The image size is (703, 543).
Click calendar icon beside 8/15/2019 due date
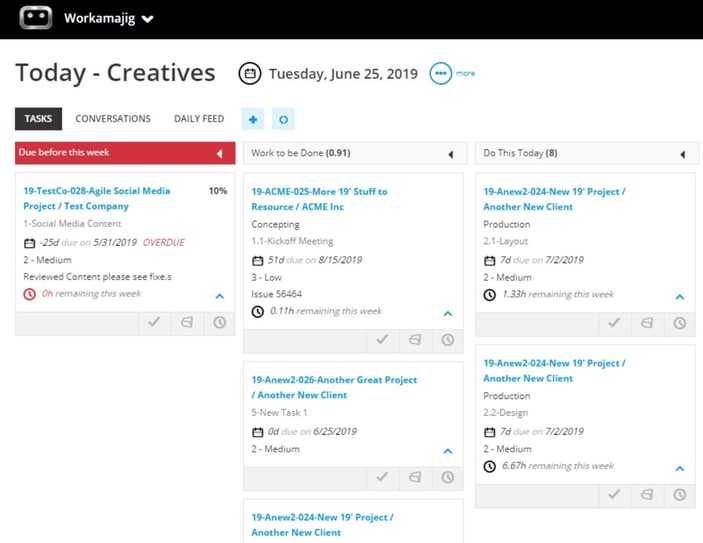[x=257, y=261]
